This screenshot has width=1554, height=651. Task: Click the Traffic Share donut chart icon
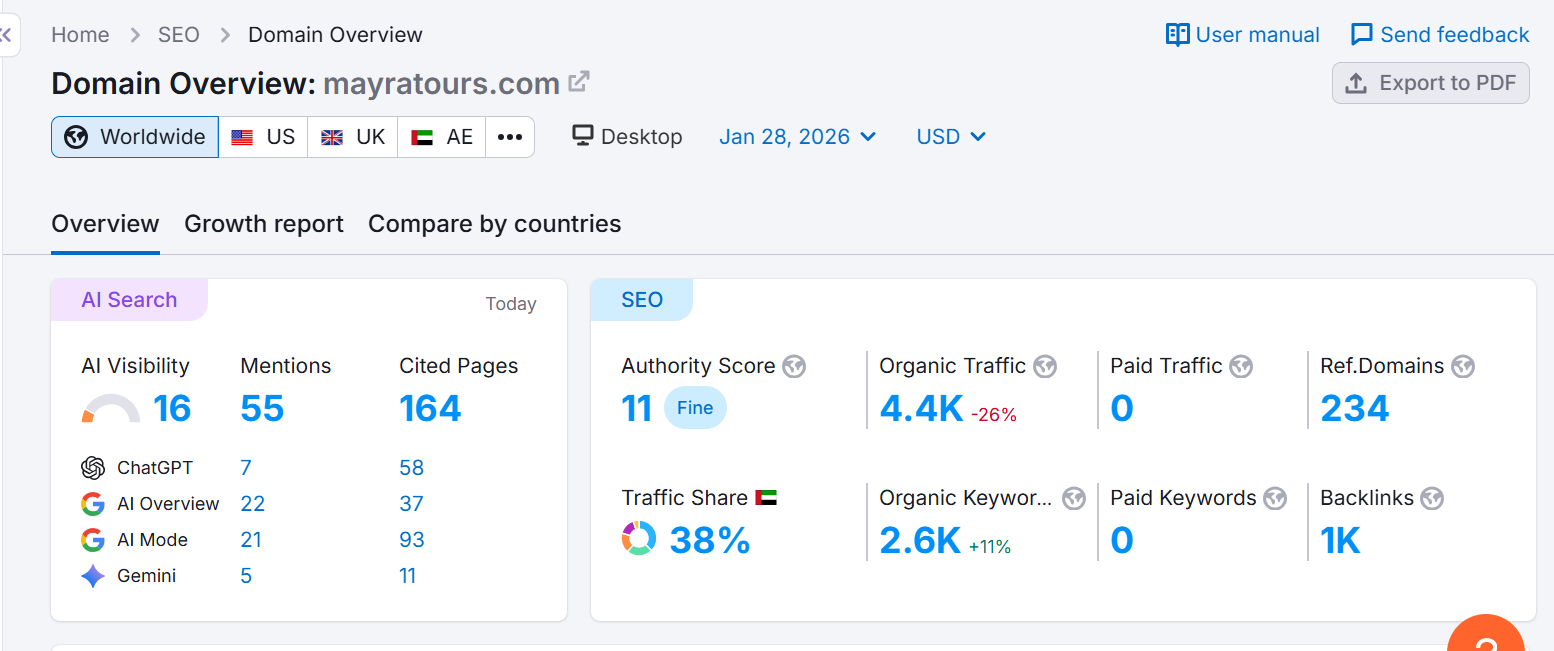(638, 539)
